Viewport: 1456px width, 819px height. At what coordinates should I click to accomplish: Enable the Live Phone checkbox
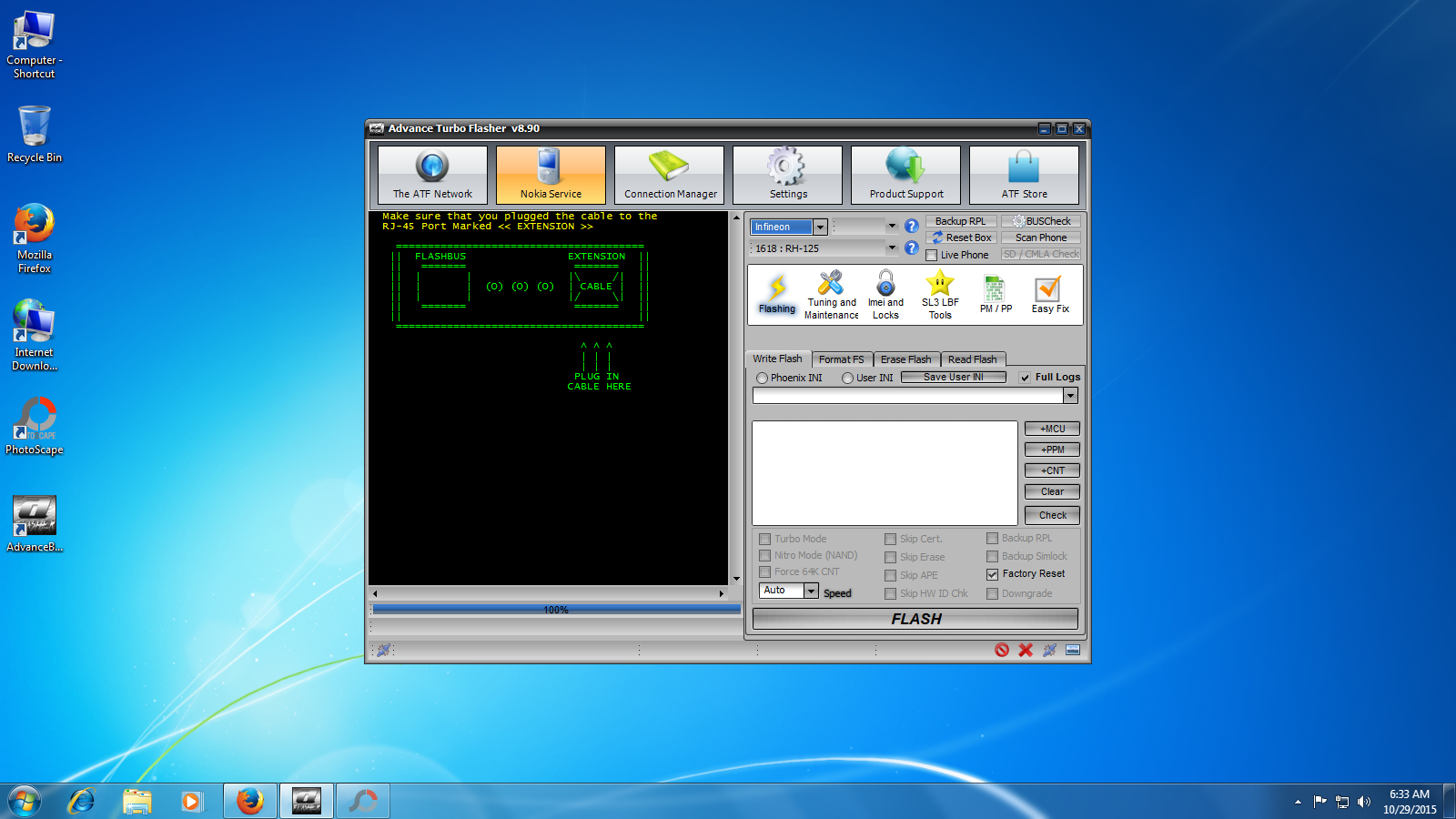[x=932, y=255]
